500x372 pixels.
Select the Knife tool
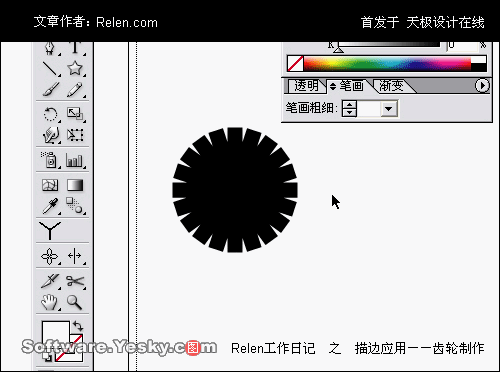coord(50,281)
